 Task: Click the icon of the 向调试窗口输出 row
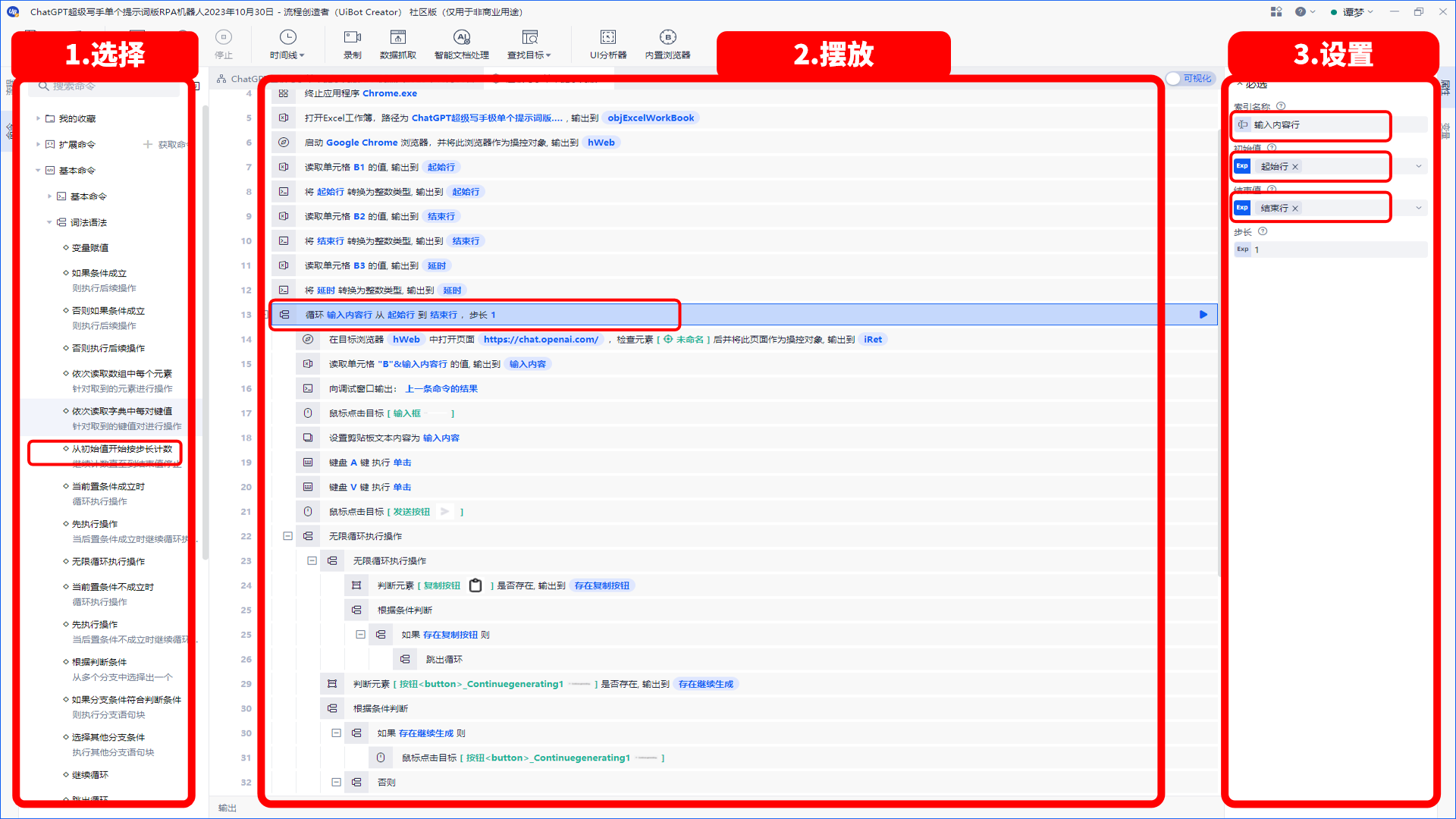click(x=308, y=388)
